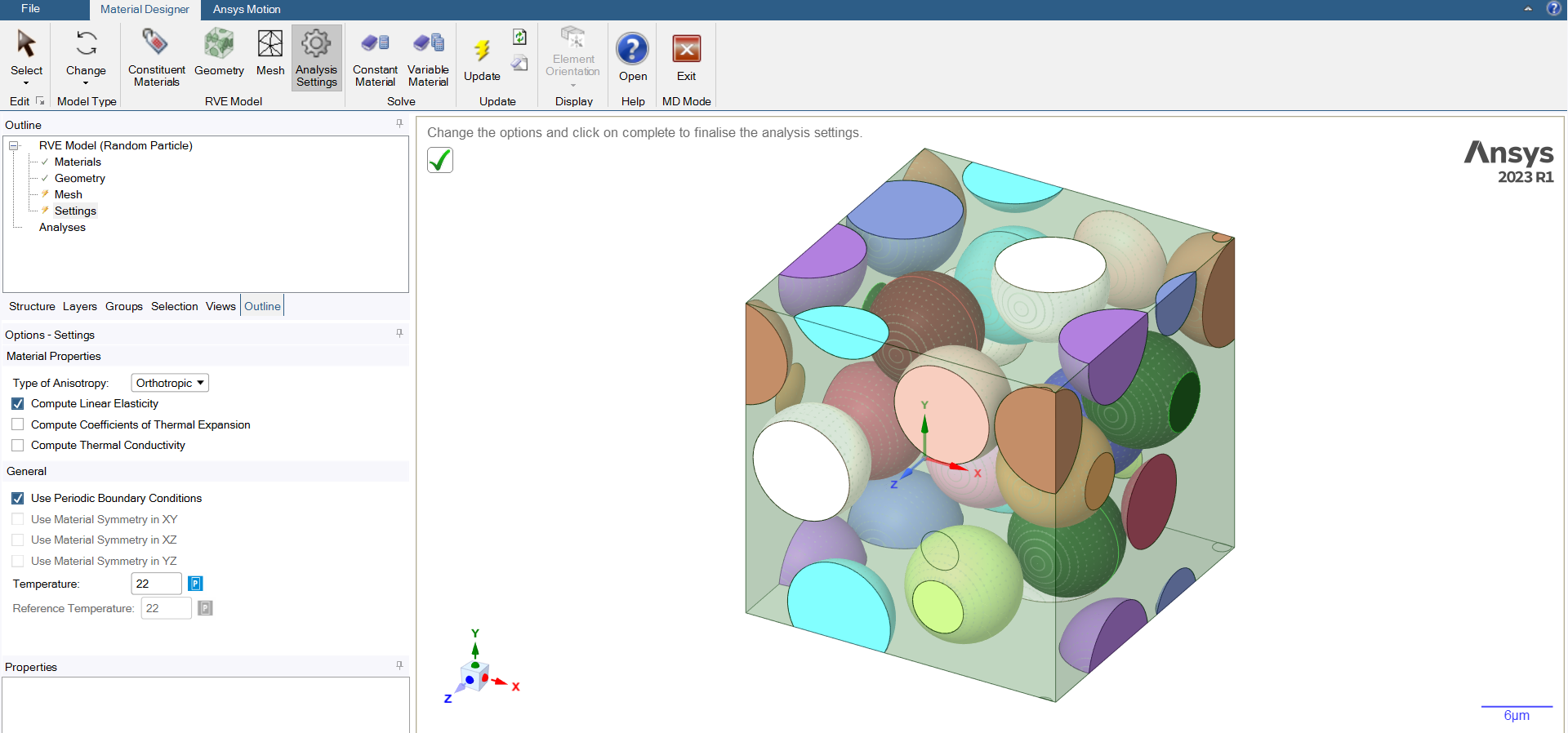Click the green complete checkmark
Screen dimensions: 1568x733
(440, 160)
